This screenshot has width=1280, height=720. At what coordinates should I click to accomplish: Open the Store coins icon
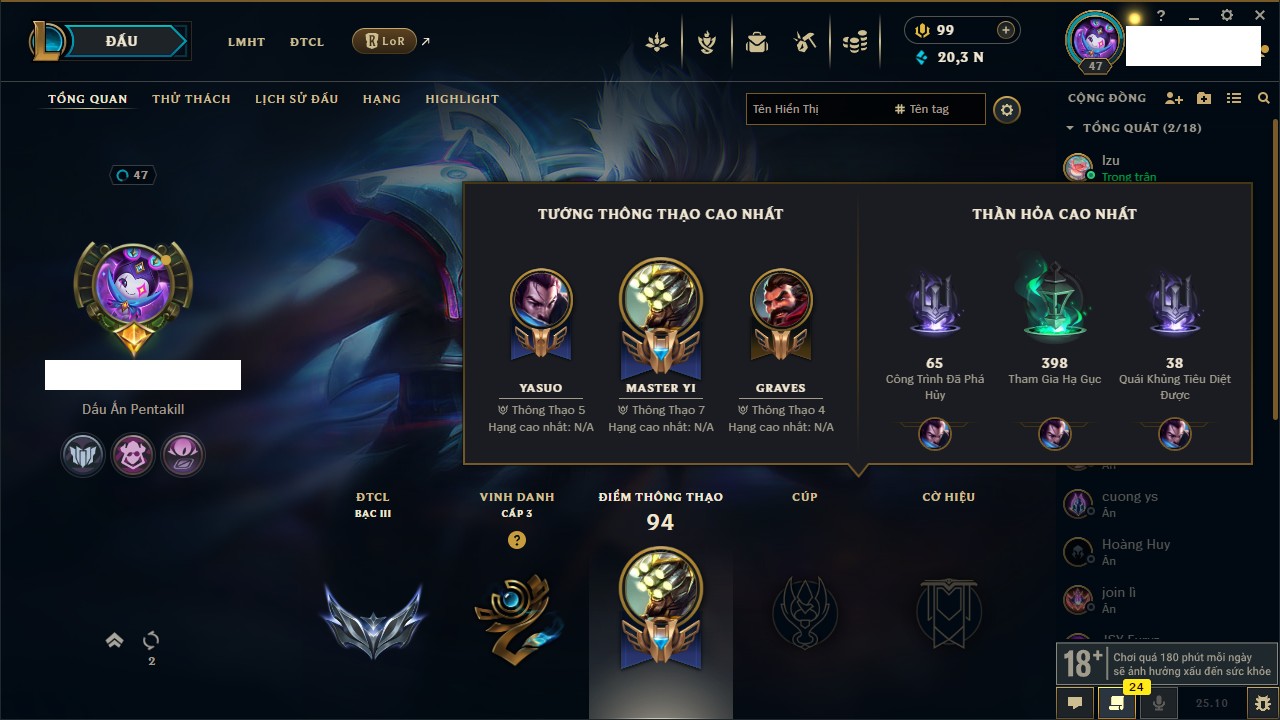854,42
